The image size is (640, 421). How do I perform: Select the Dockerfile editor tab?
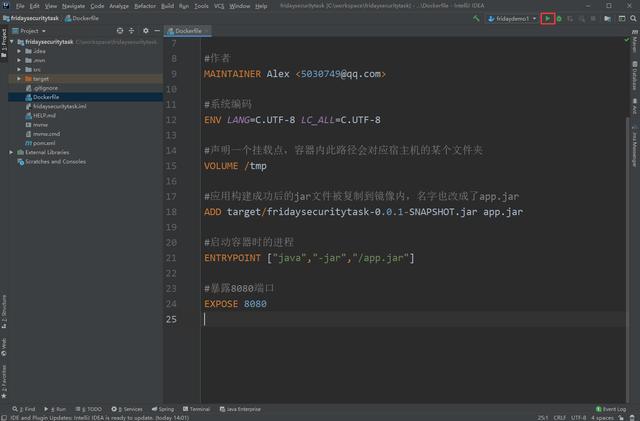pyautogui.click(x=188, y=31)
